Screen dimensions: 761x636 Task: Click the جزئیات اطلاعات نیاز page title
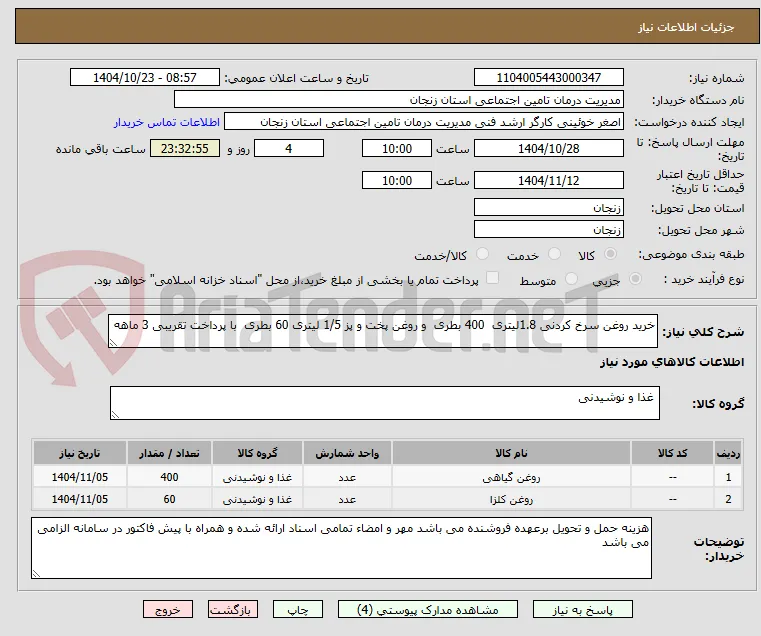tap(685, 27)
